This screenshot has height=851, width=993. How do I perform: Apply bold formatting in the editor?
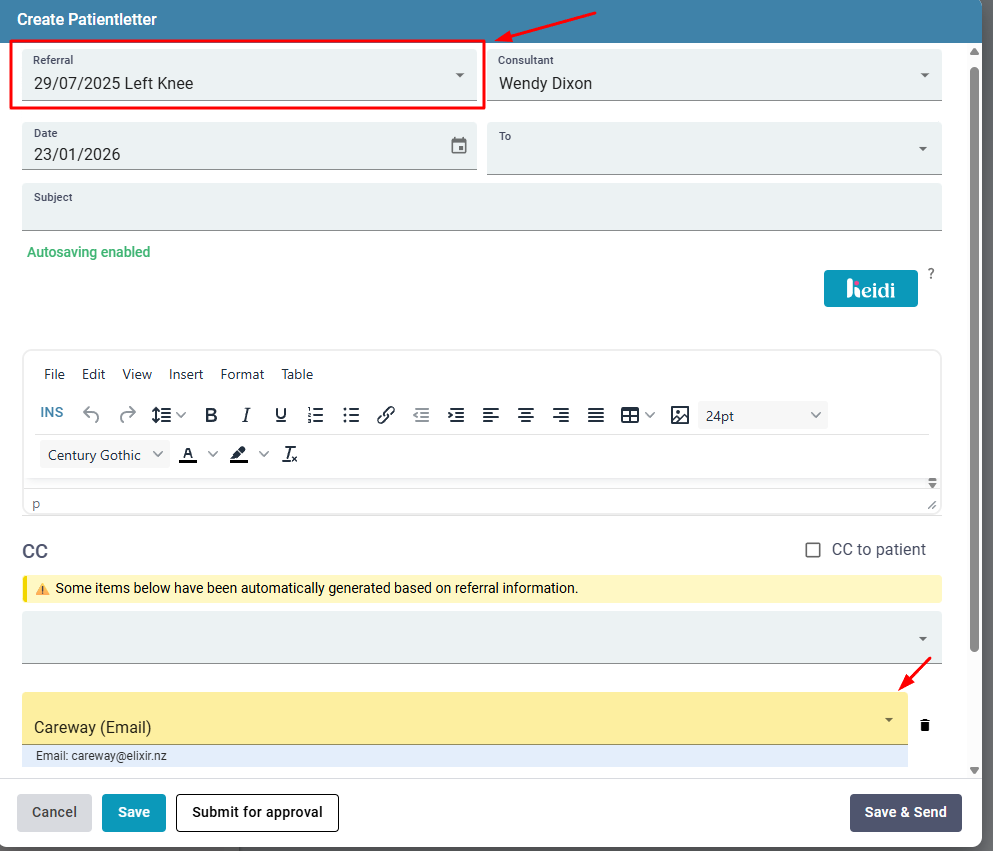coord(211,414)
